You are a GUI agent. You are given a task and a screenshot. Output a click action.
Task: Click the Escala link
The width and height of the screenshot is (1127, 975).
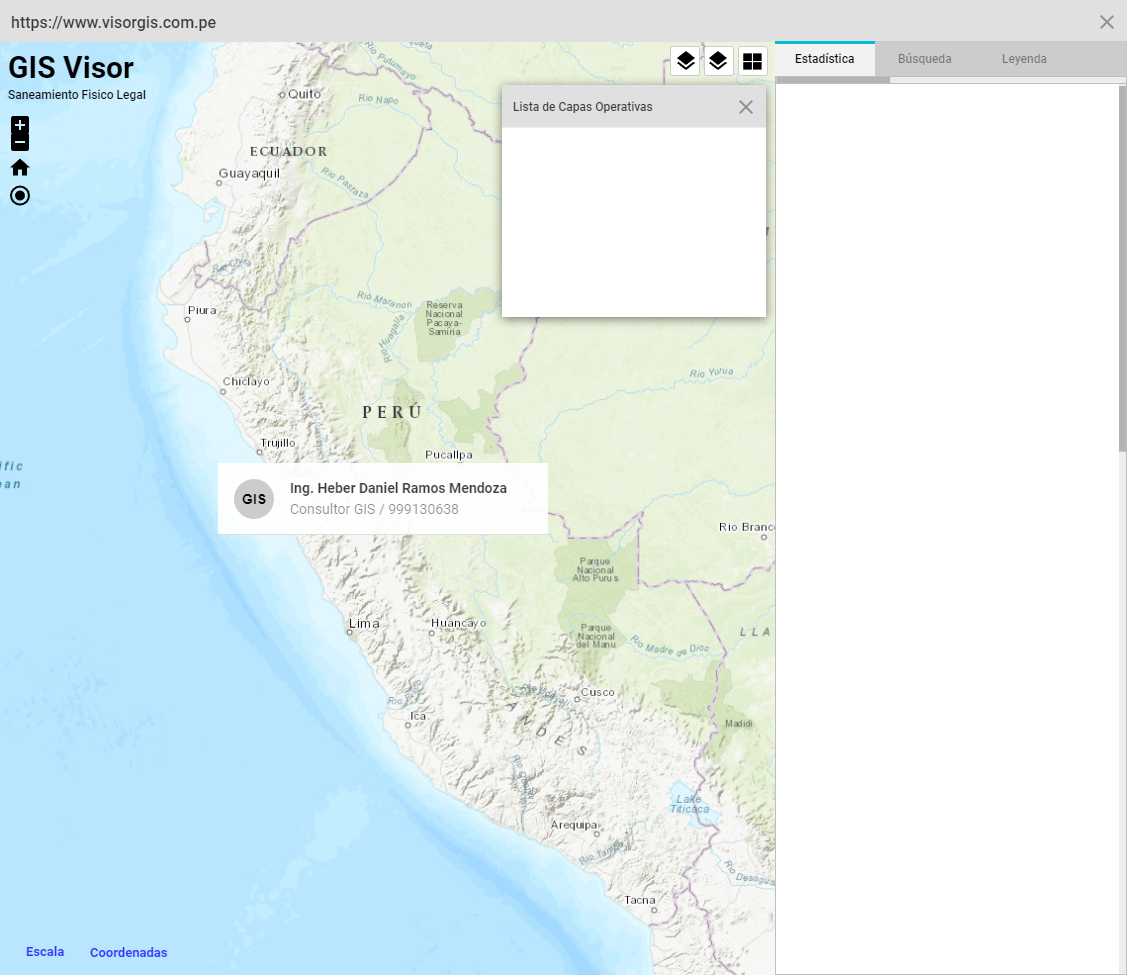[45, 952]
